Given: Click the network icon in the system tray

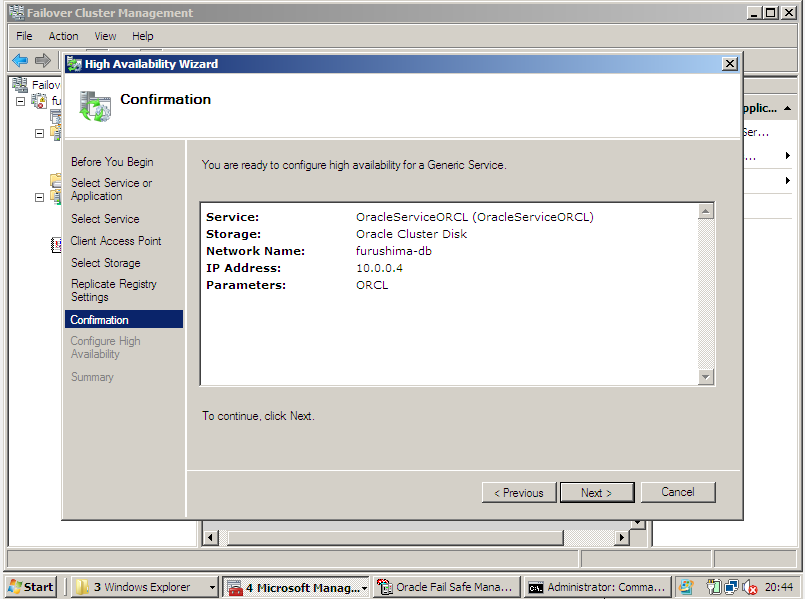Looking at the screenshot, I should coord(730,588).
